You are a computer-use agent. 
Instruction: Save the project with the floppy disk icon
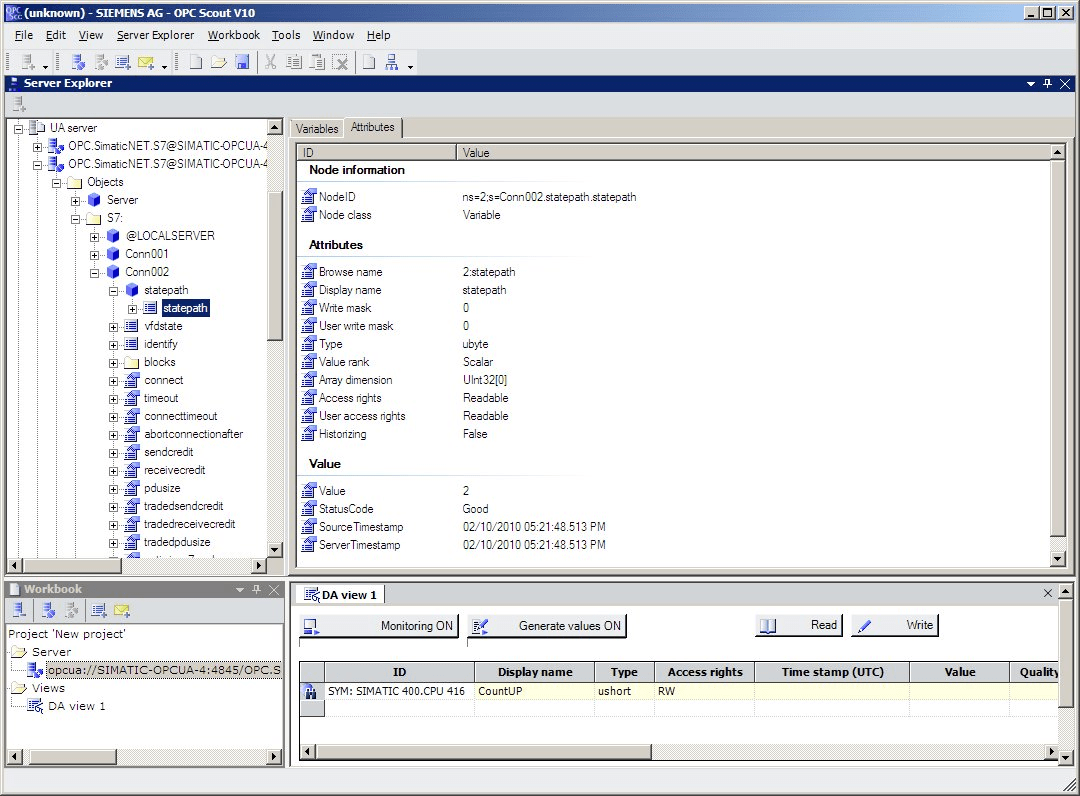242,63
